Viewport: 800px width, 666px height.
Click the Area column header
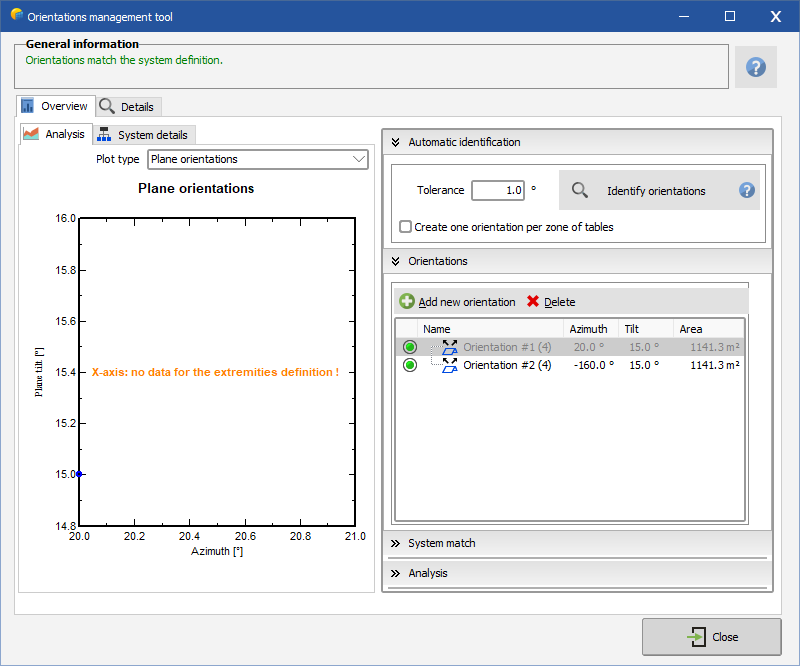click(x=709, y=329)
